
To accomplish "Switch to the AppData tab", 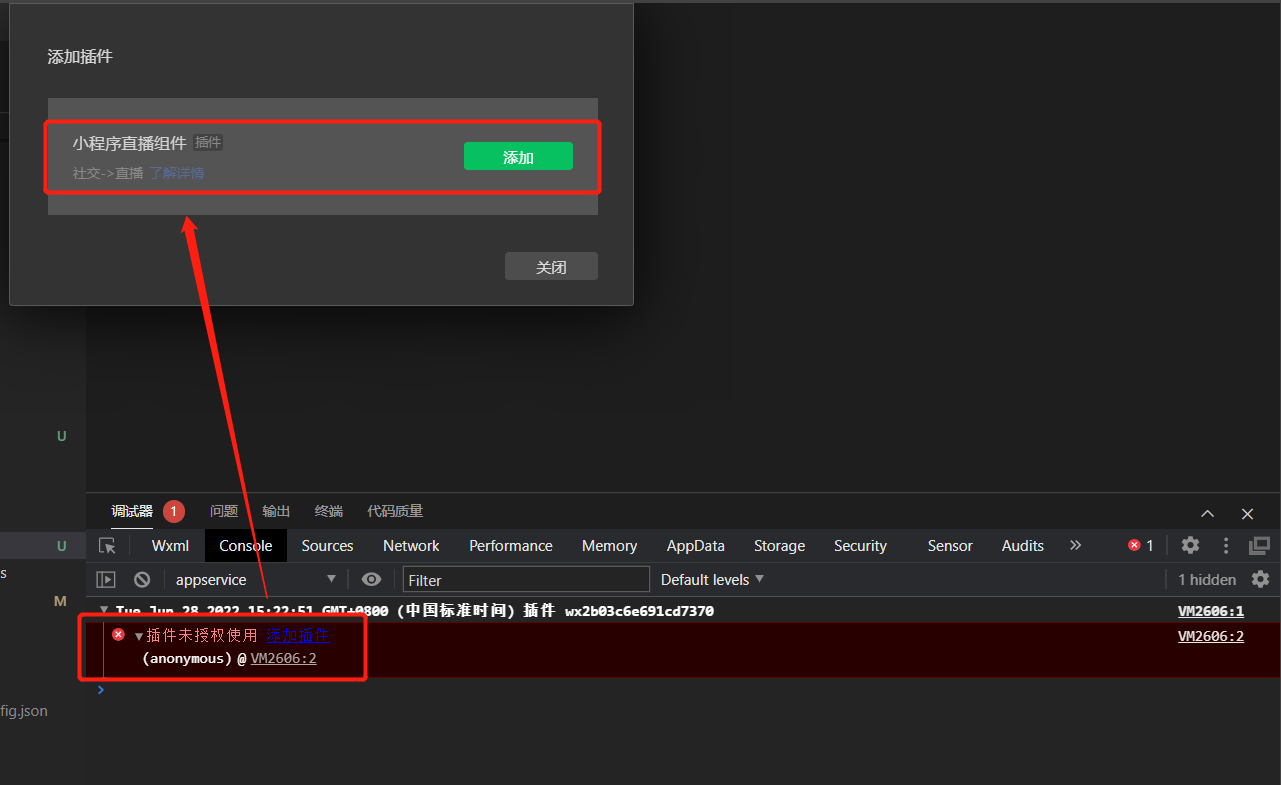I will (696, 546).
